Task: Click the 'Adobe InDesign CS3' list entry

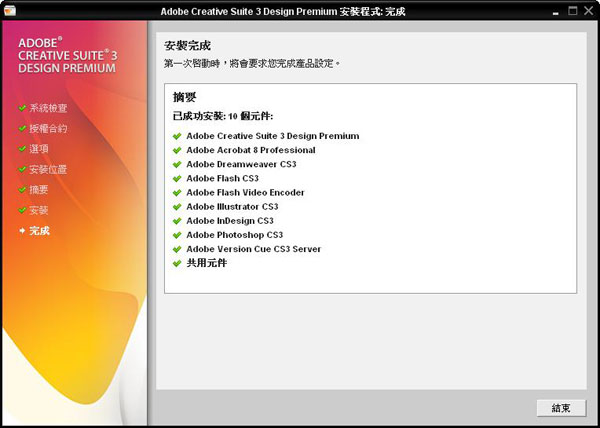Action: point(230,221)
